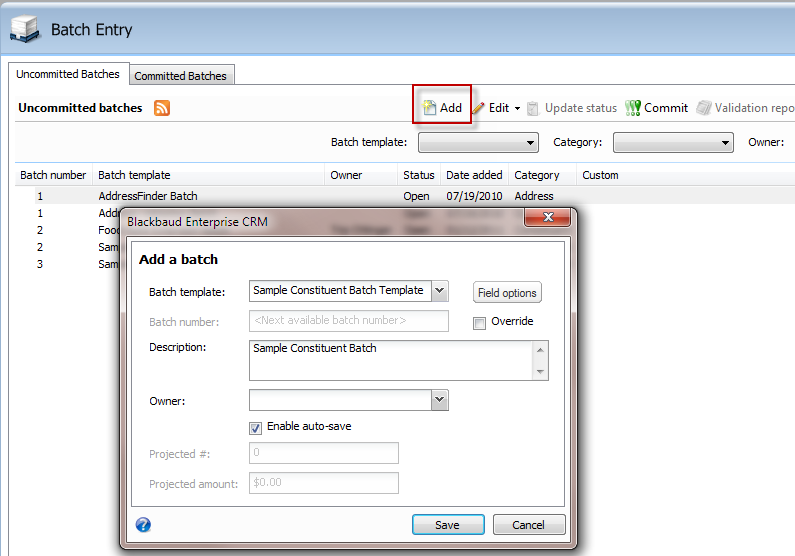Screen dimensions: 795x556
Task: Click the Save button
Action: click(448, 525)
